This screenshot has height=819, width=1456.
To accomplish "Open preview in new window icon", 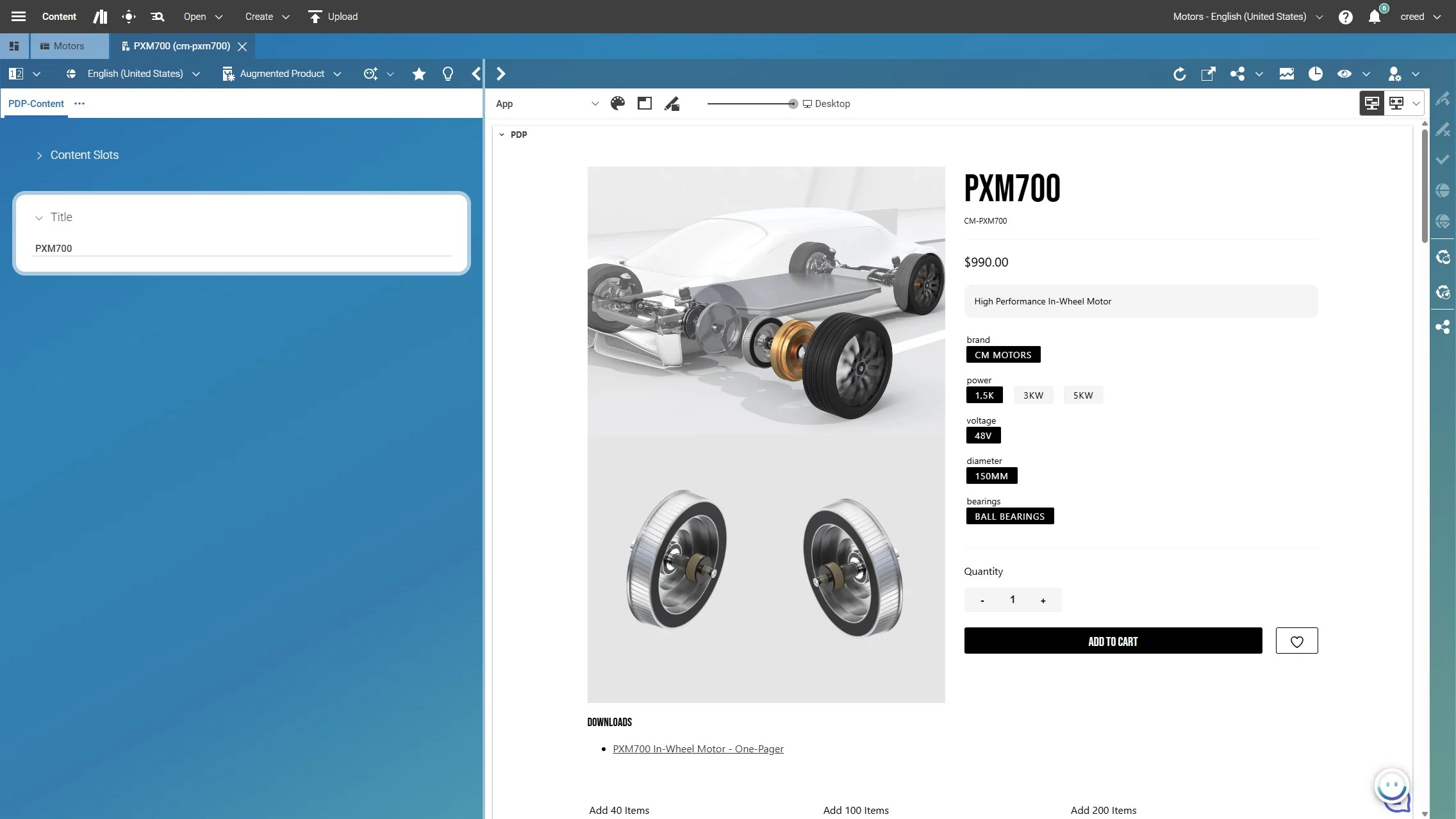I will (1208, 74).
